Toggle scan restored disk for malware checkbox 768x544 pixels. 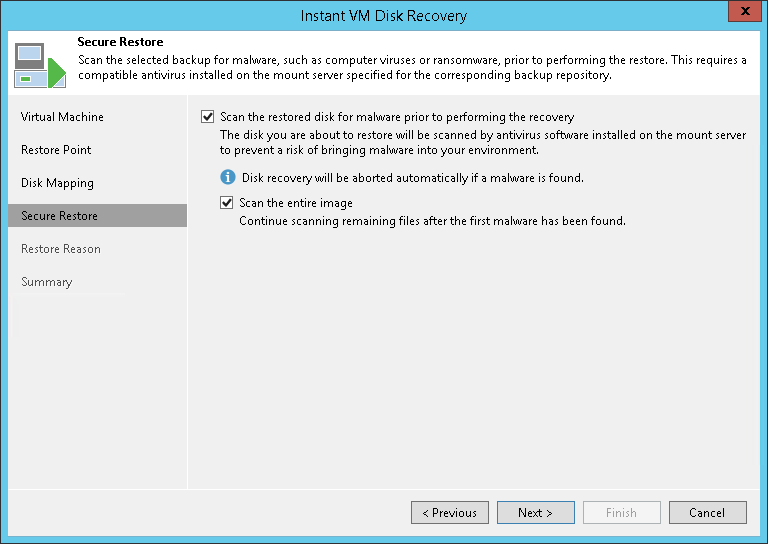coord(208,117)
